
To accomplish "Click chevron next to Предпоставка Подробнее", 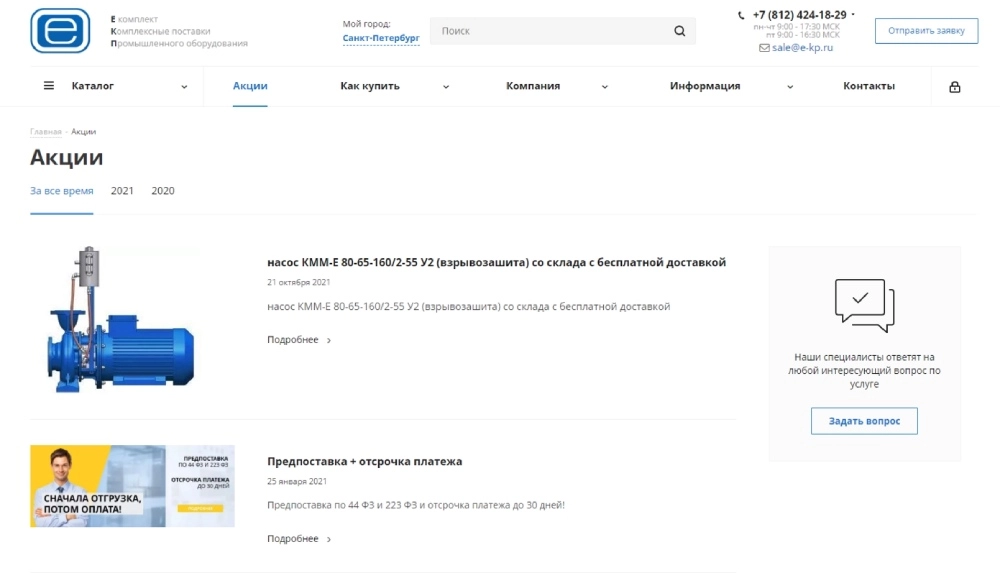I will [329, 540].
